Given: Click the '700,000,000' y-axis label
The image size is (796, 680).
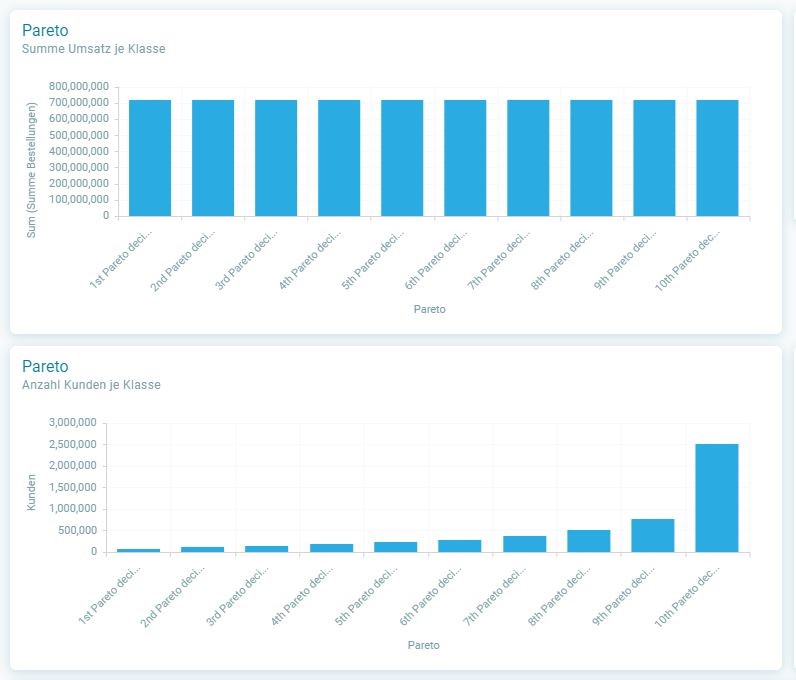Looking at the screenshot, I should point(79,103).
